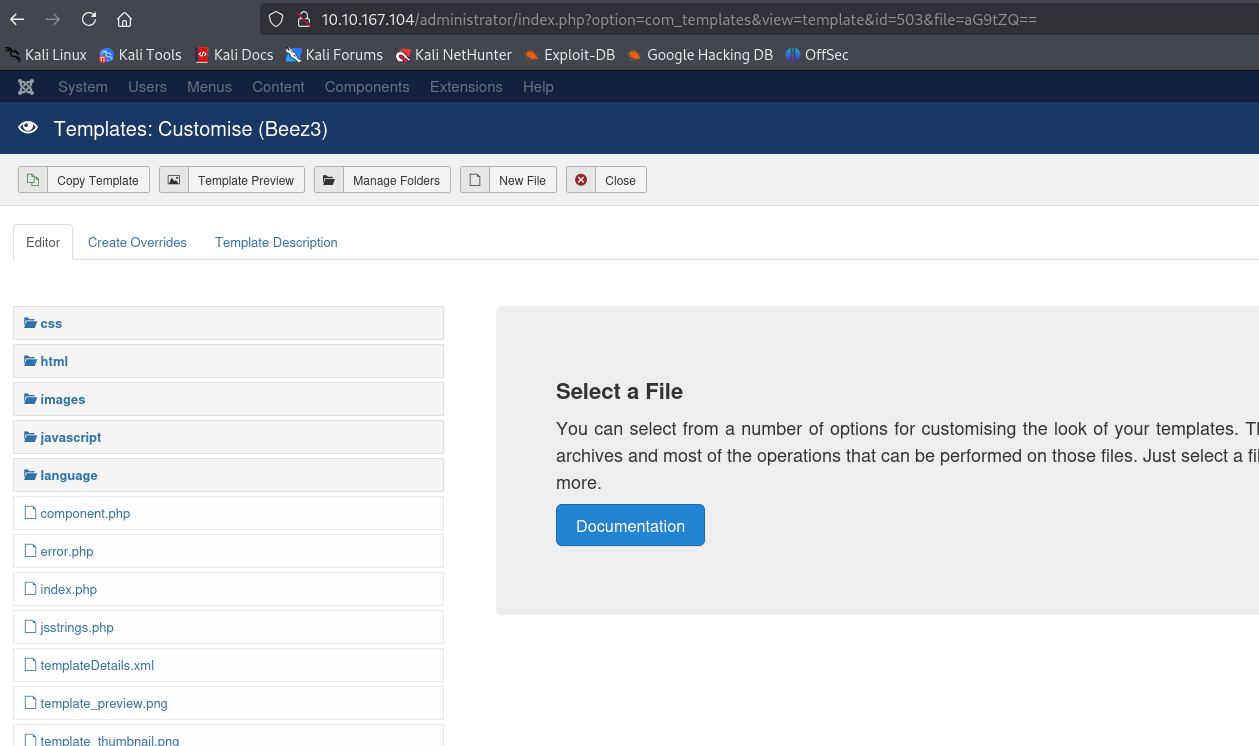The image size is (1259, 746).
Task: Go to the browser home page
Action: coord(124,19)
